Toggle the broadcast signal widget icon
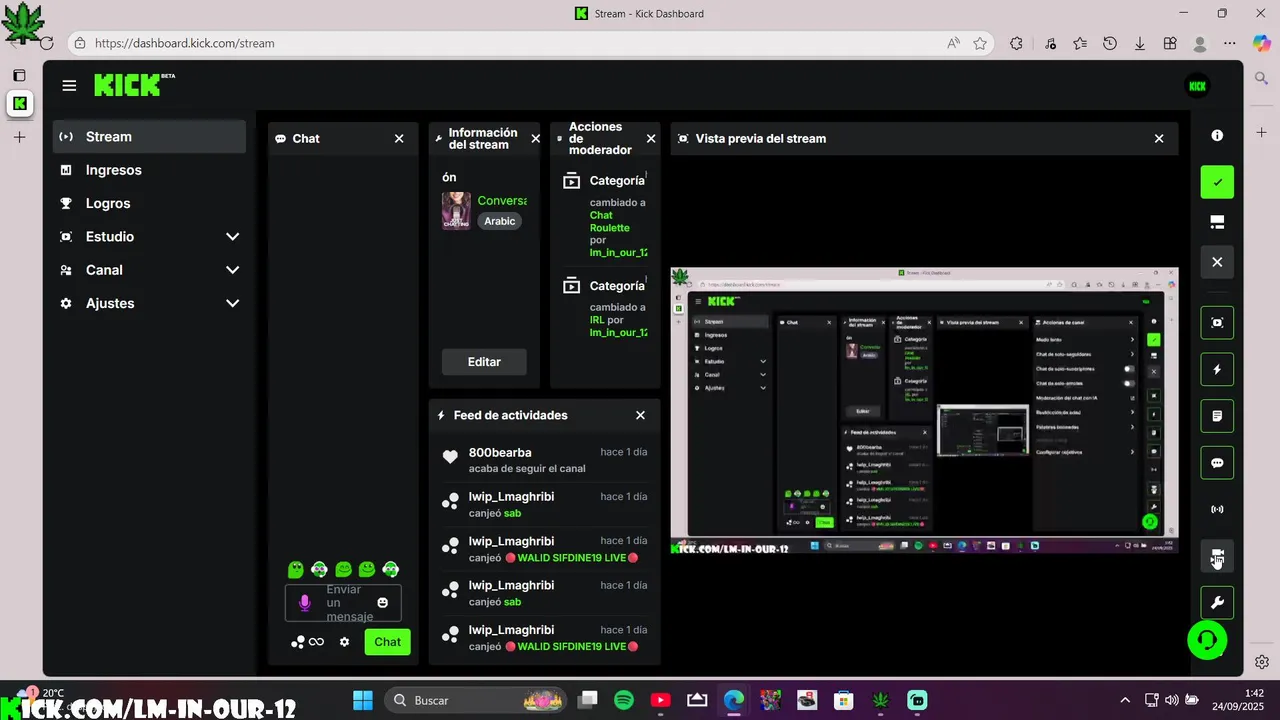The height and width of the screenshot is (720, 1280). pyautogui.click(x=1217, y=509)
